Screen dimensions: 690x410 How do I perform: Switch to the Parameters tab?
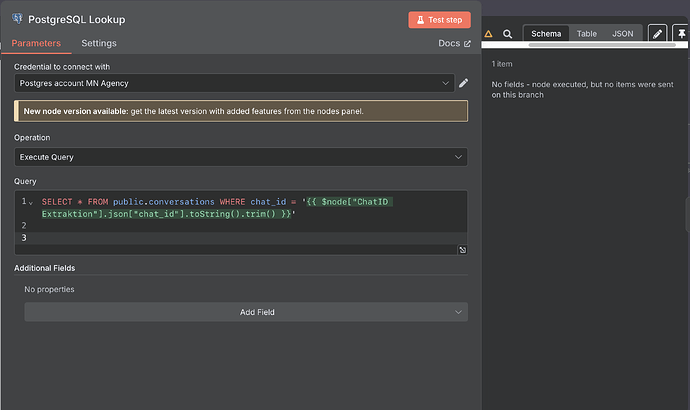pos(36,43)
